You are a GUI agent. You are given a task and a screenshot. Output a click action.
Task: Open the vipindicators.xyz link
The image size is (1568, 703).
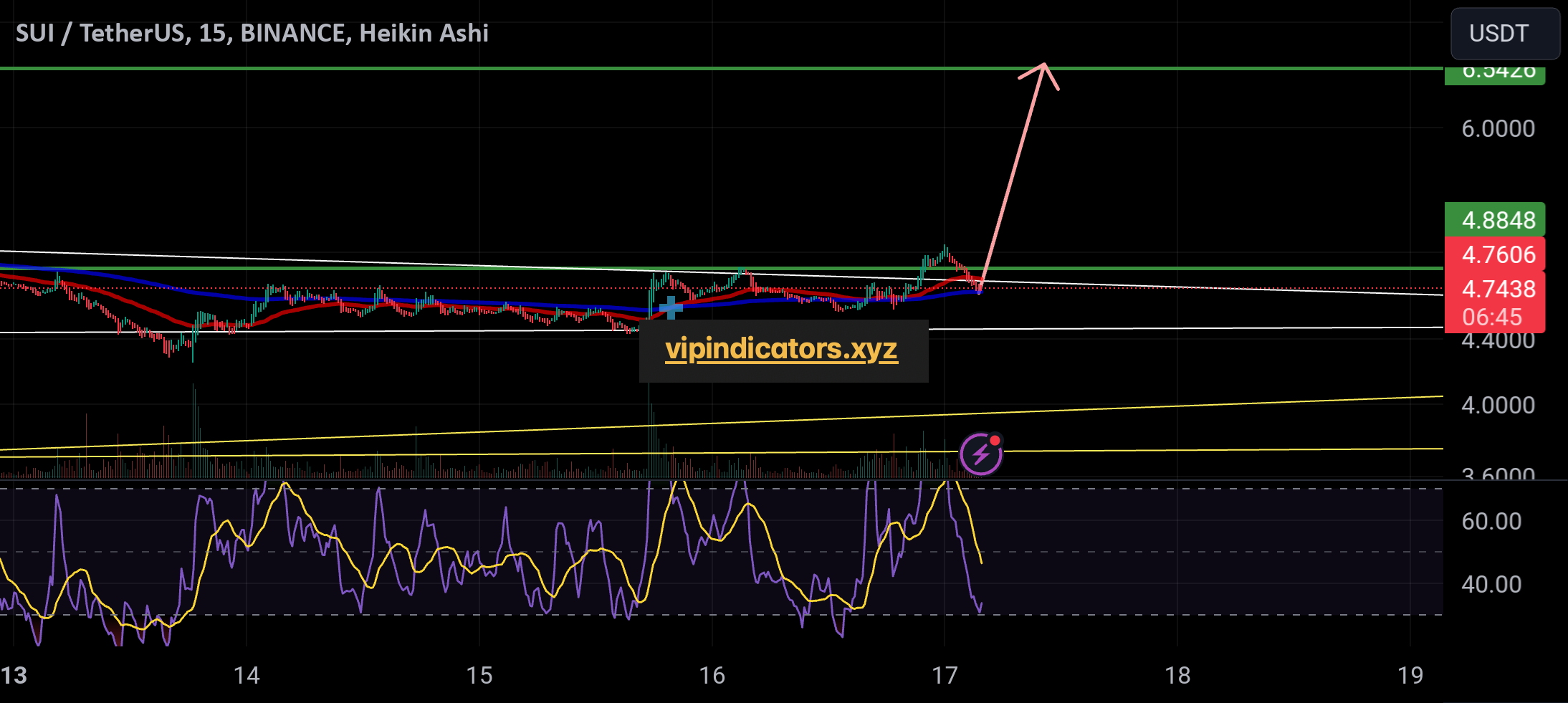(x=781, y=349)
